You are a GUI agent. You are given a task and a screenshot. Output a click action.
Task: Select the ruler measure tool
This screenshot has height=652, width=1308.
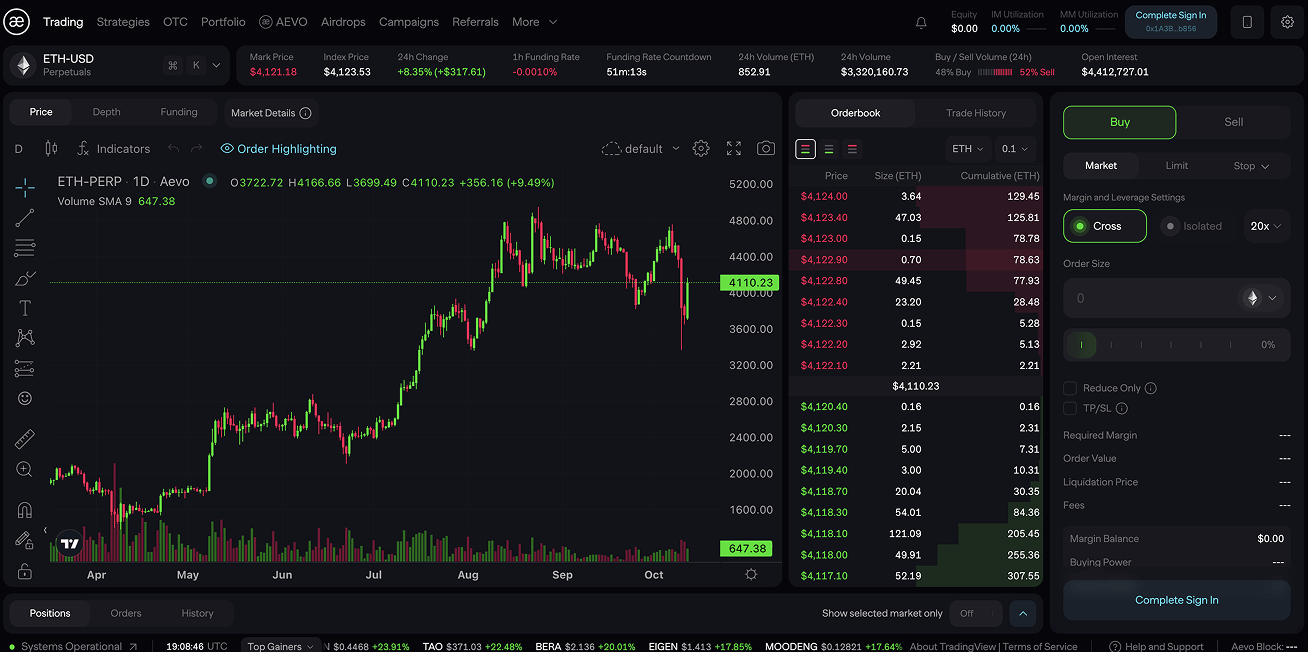pos(24,438)
